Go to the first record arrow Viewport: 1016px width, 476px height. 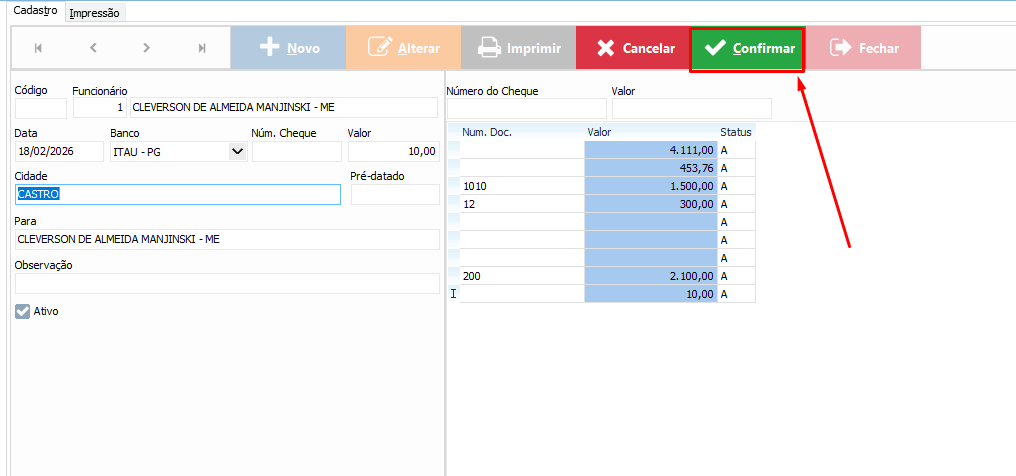(39, 48)
